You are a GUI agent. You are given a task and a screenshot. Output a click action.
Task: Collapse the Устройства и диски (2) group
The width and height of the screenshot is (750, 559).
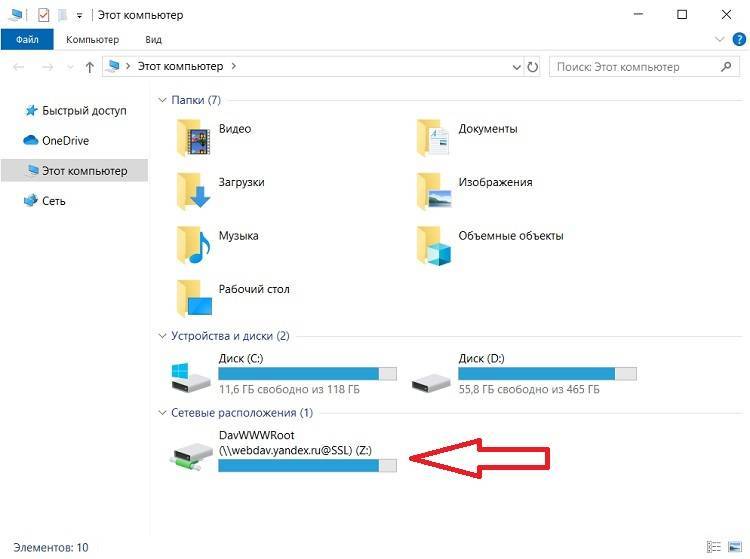162,336
